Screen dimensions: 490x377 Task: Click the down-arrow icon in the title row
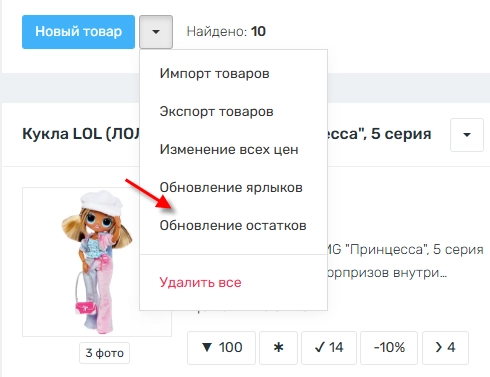[x=467, y=135]
